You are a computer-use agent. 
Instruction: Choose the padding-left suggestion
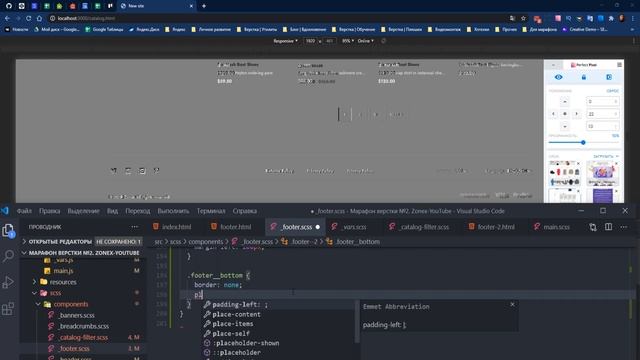pos(279,304)
